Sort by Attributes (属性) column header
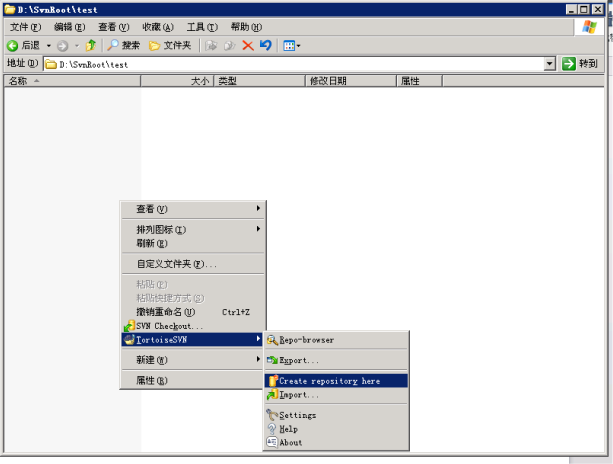This screenshot has width=613, height=464. pyautogui.click(x=419, y=81)
